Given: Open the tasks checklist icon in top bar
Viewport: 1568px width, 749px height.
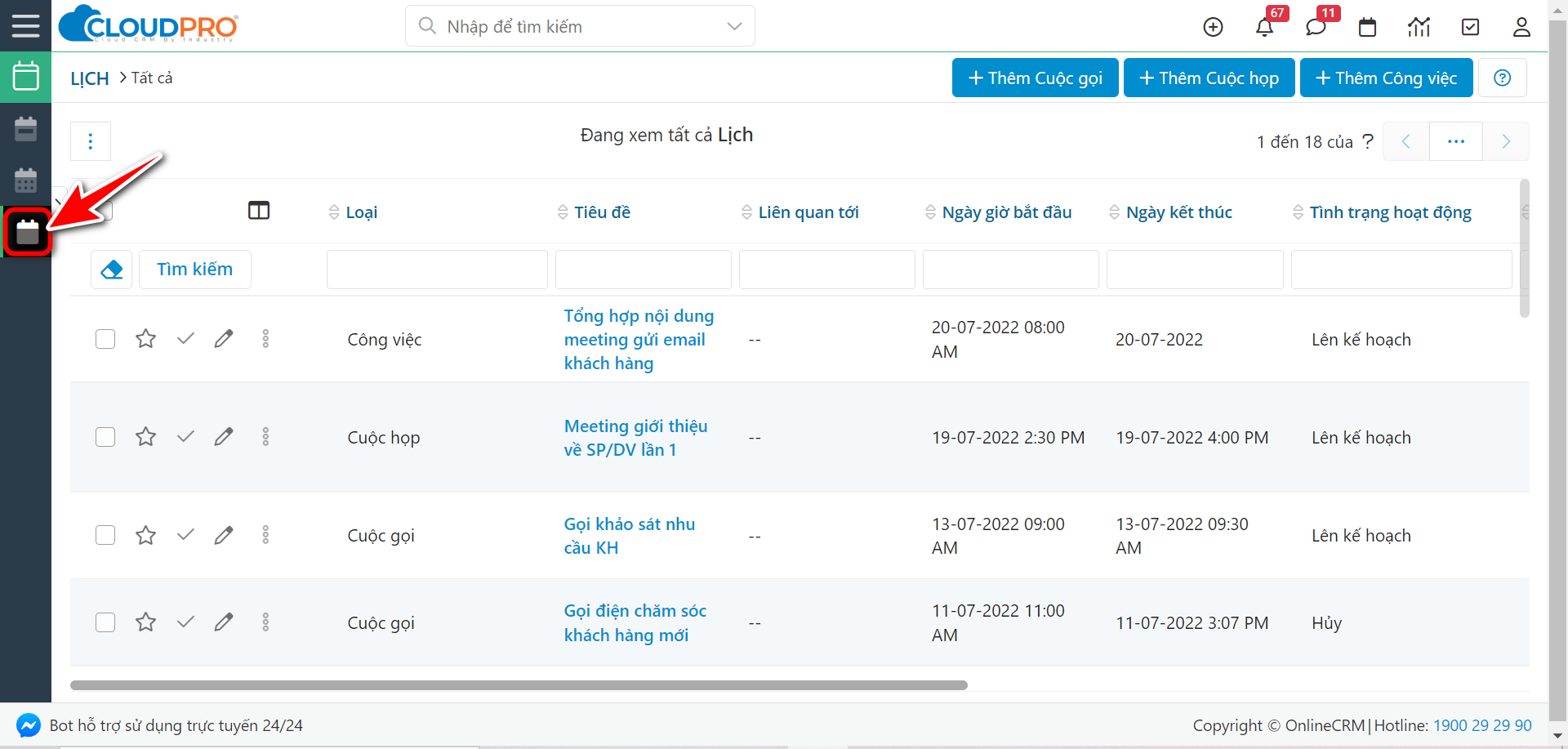Looking at the screenshot, I should point(1470,27).
